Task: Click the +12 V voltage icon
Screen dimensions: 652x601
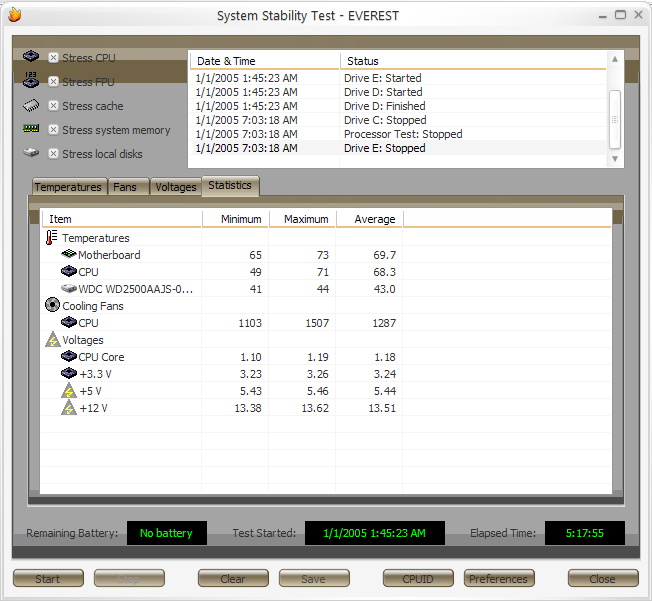Action: pos(68,408)
